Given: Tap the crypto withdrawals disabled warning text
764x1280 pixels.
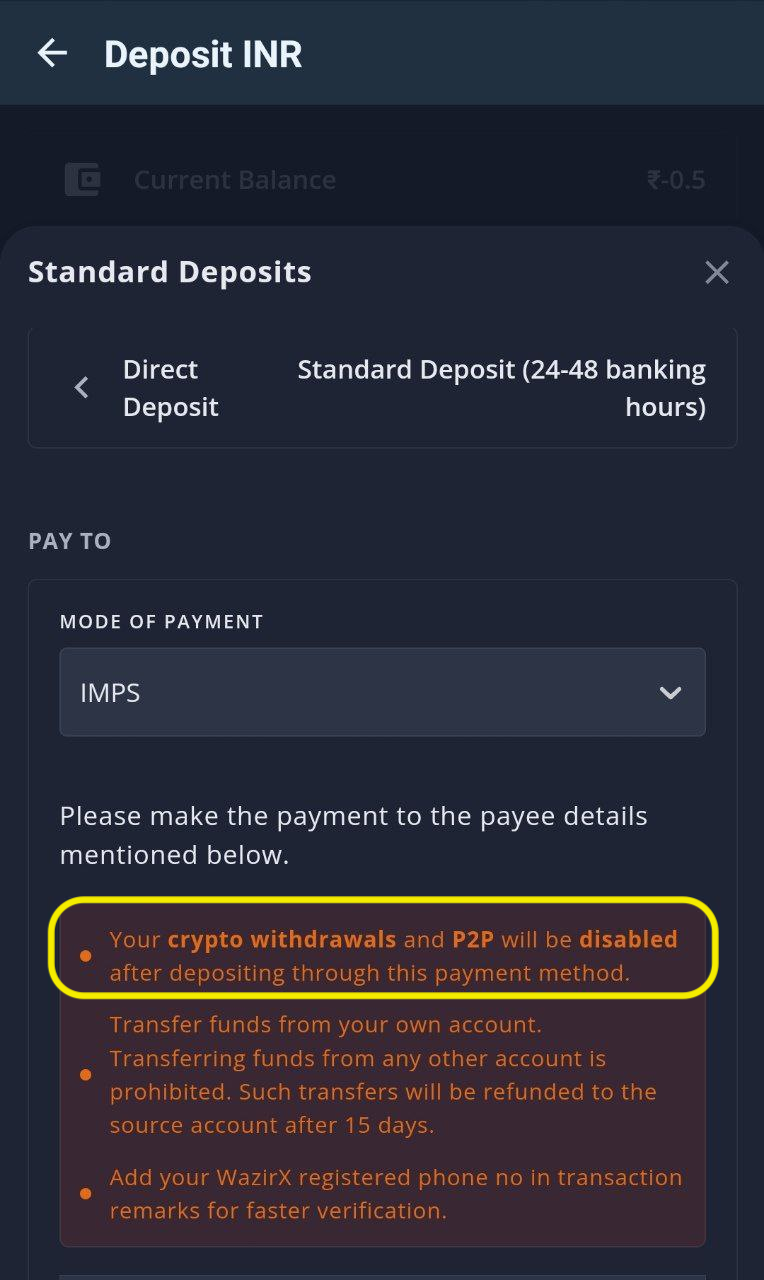Looking at the screenshot, I should (x=393, y=955).
